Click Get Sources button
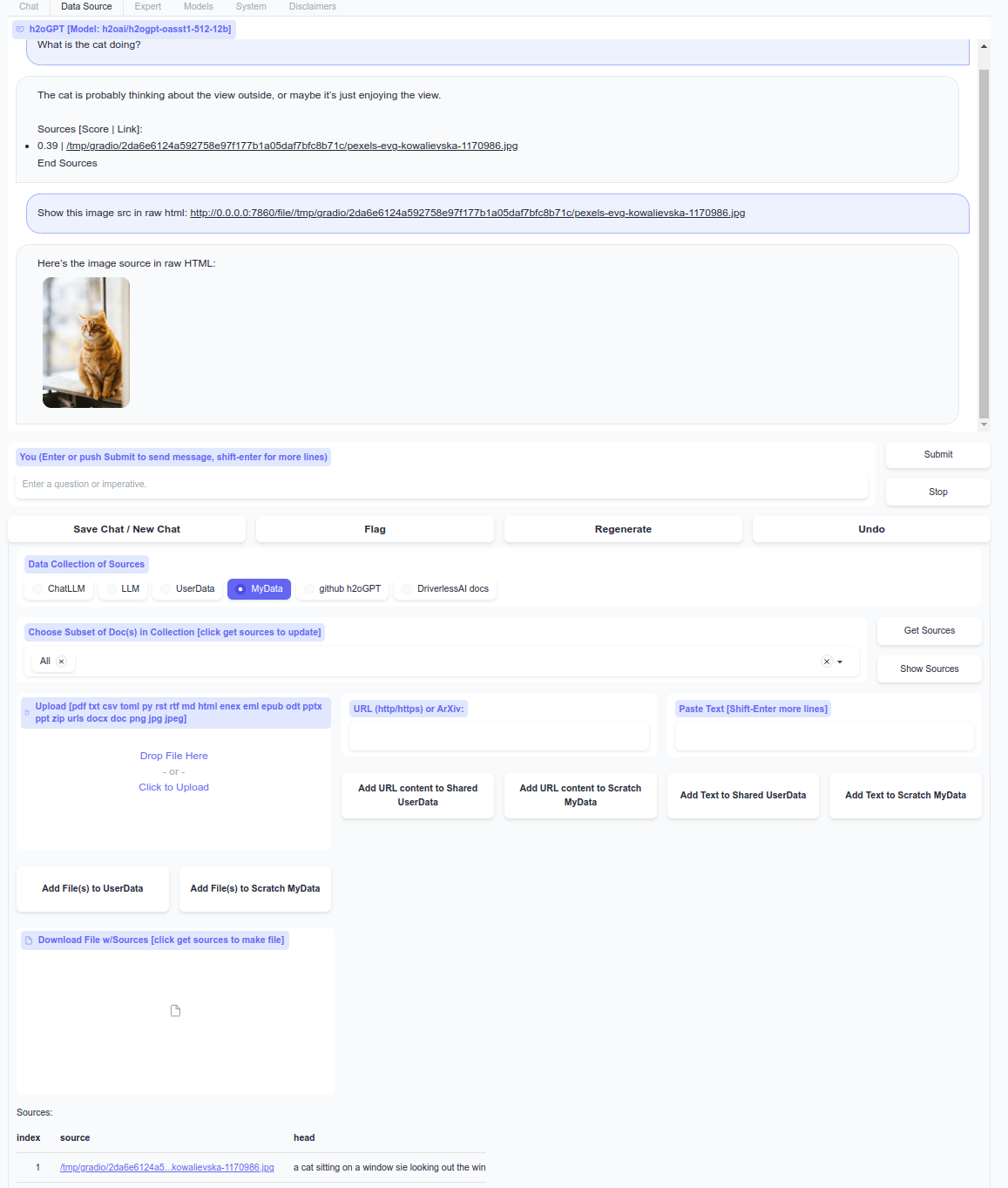The image size is (1008, 1188). pyautogui.click(x=929, y=631)
